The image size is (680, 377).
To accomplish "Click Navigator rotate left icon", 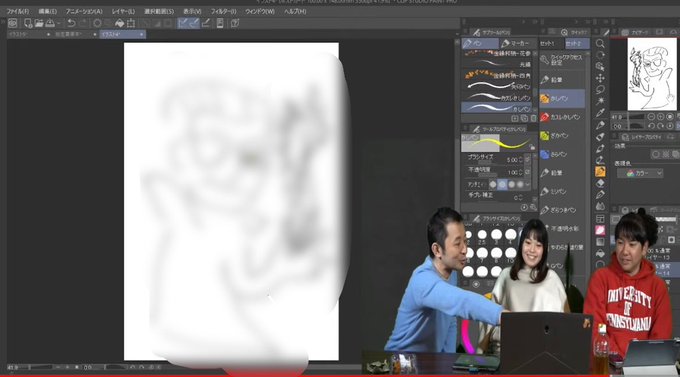I will (x=651, y=126).
